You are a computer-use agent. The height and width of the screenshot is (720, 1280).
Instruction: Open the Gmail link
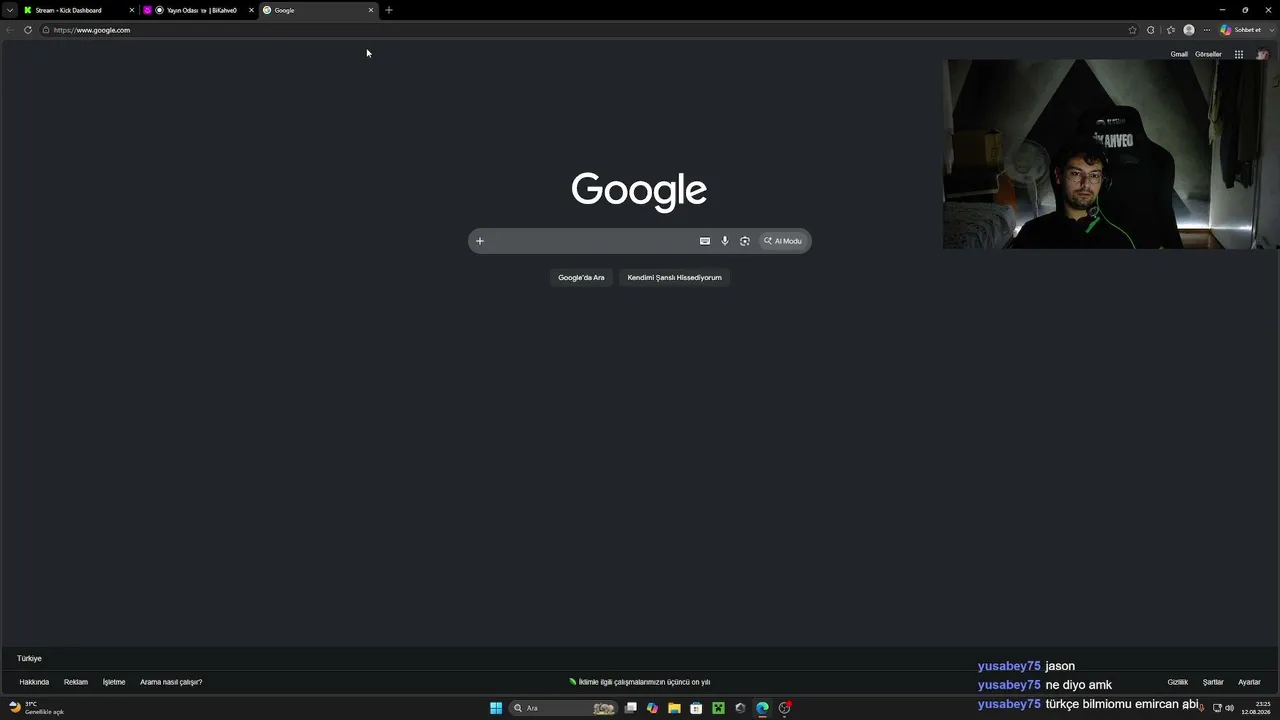coord(1179,54)
